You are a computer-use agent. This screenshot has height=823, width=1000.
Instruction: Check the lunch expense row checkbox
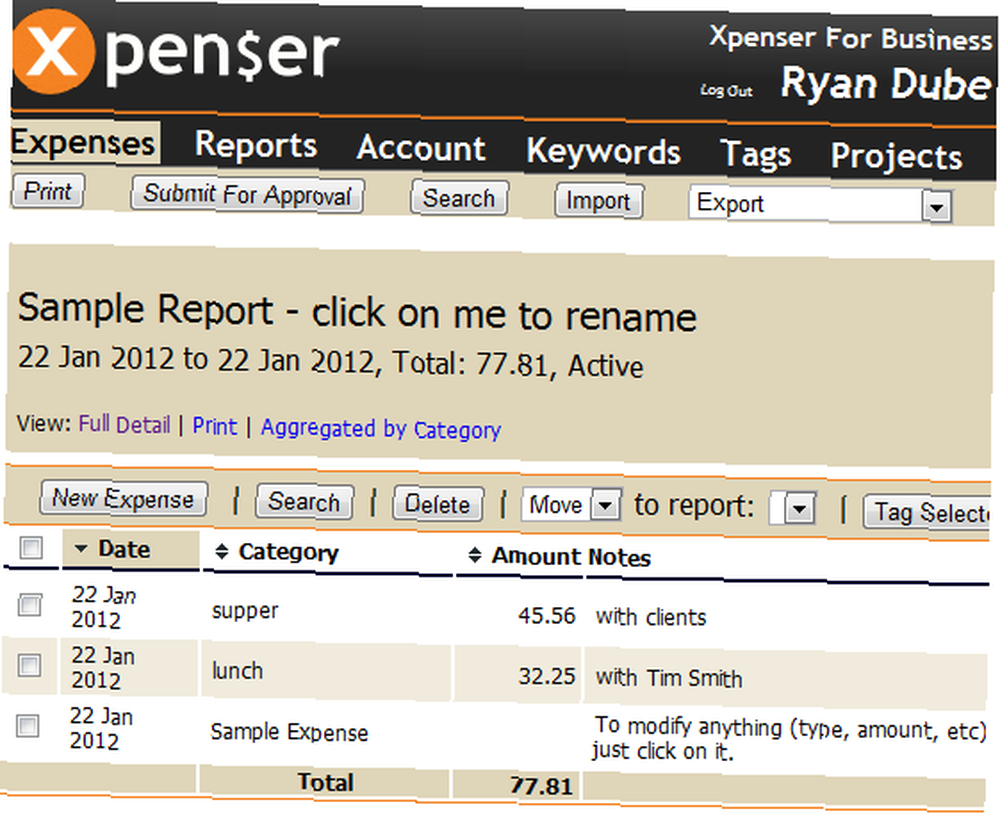click(x=29, y=665)
